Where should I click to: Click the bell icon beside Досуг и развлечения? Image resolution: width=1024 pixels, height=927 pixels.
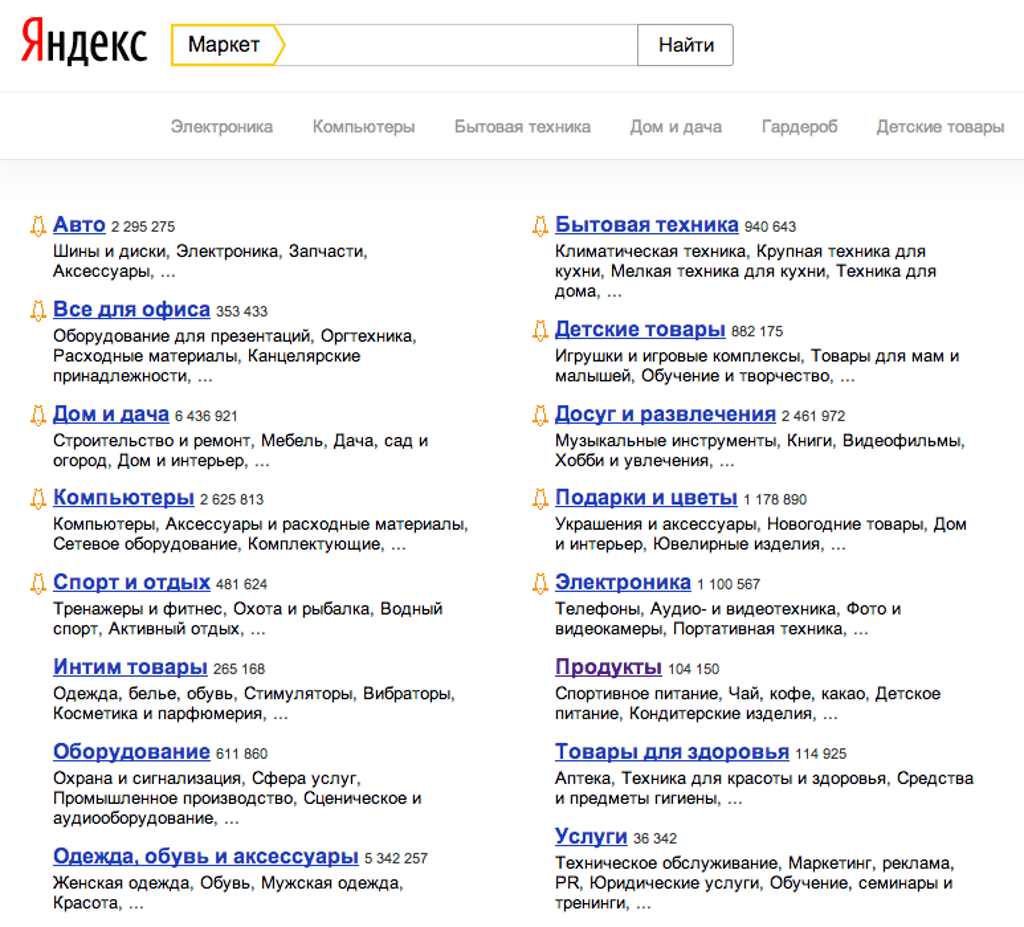pos(540,415)
